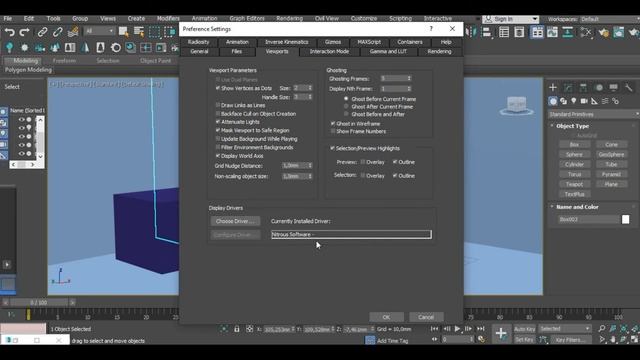
Task: Click the Undo arrow in the main toolbar
Action: click(x=9, y=32)
